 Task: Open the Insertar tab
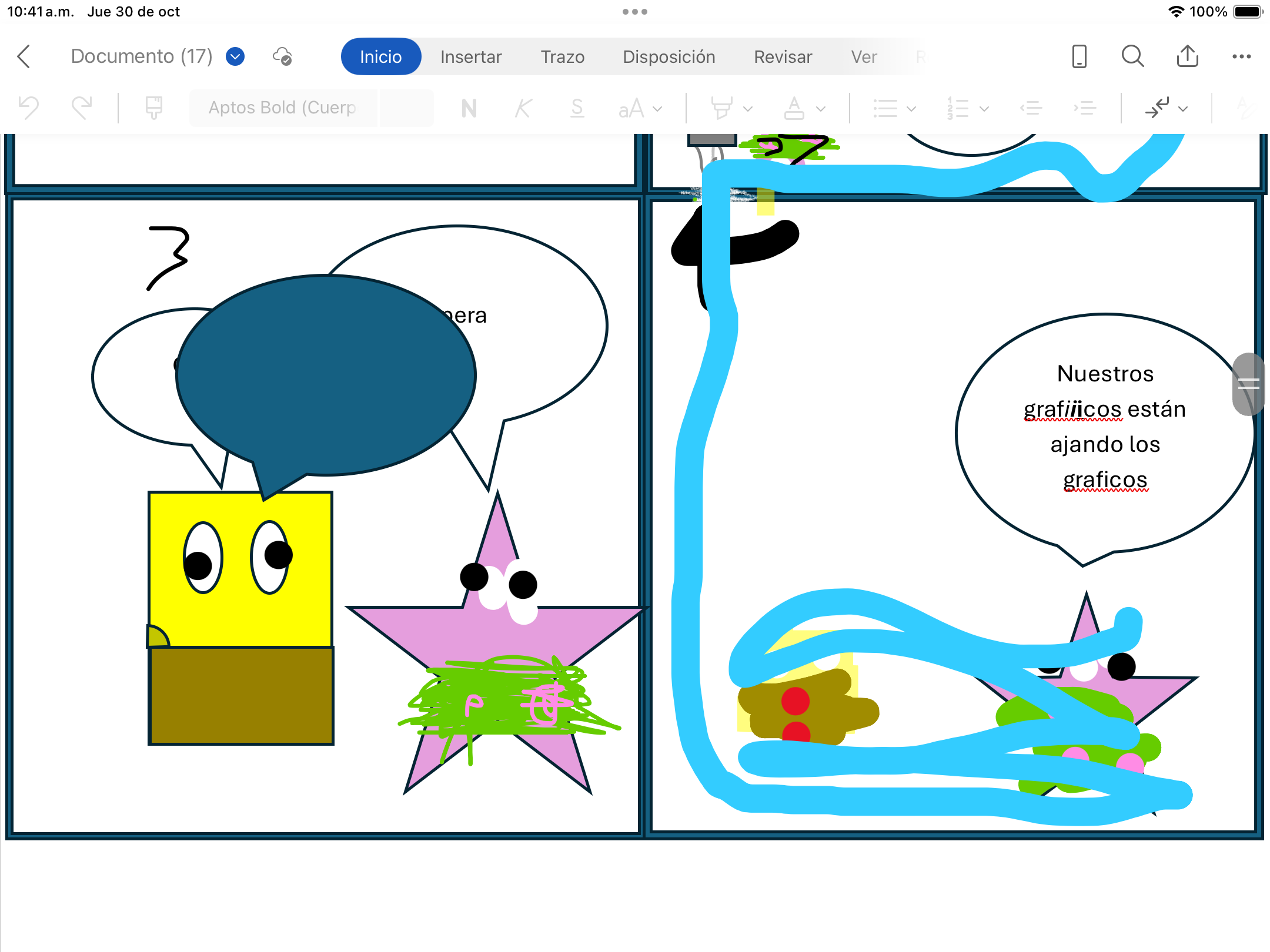click(x=471, y=57)
